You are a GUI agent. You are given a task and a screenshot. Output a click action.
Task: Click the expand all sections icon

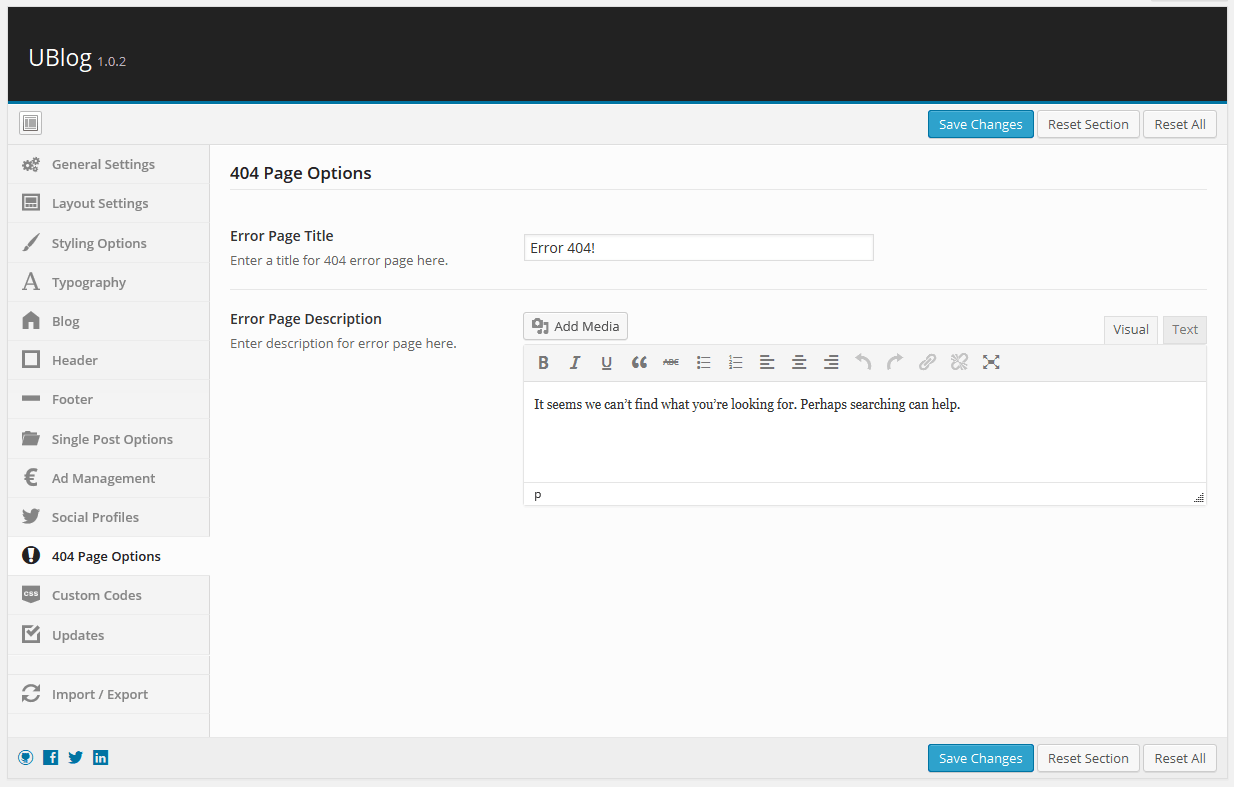[x=30, y=124]
